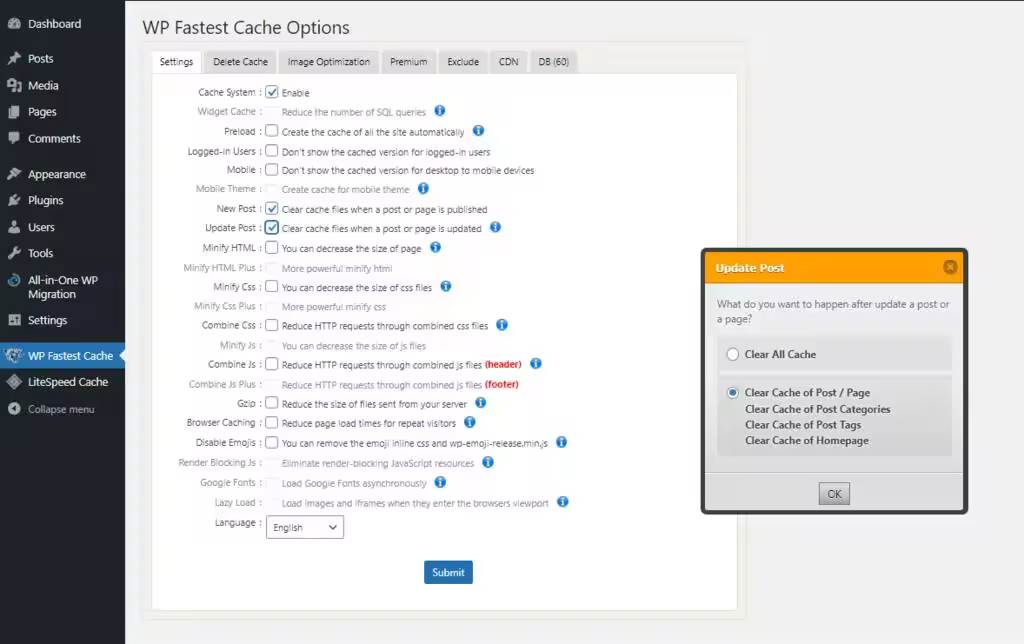Click the Comments bubble icon

point(14,138)
